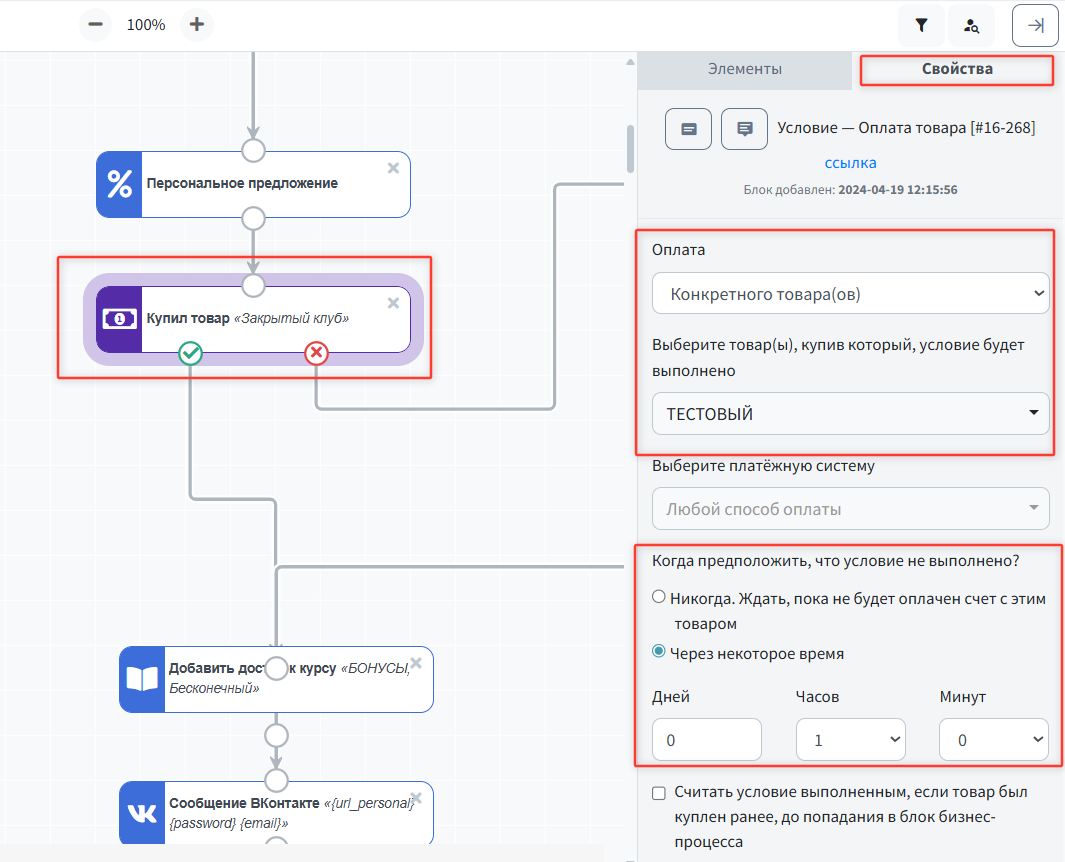Zoom out with the minus button
Screen dimensions: 1065x862
point(94,25)
